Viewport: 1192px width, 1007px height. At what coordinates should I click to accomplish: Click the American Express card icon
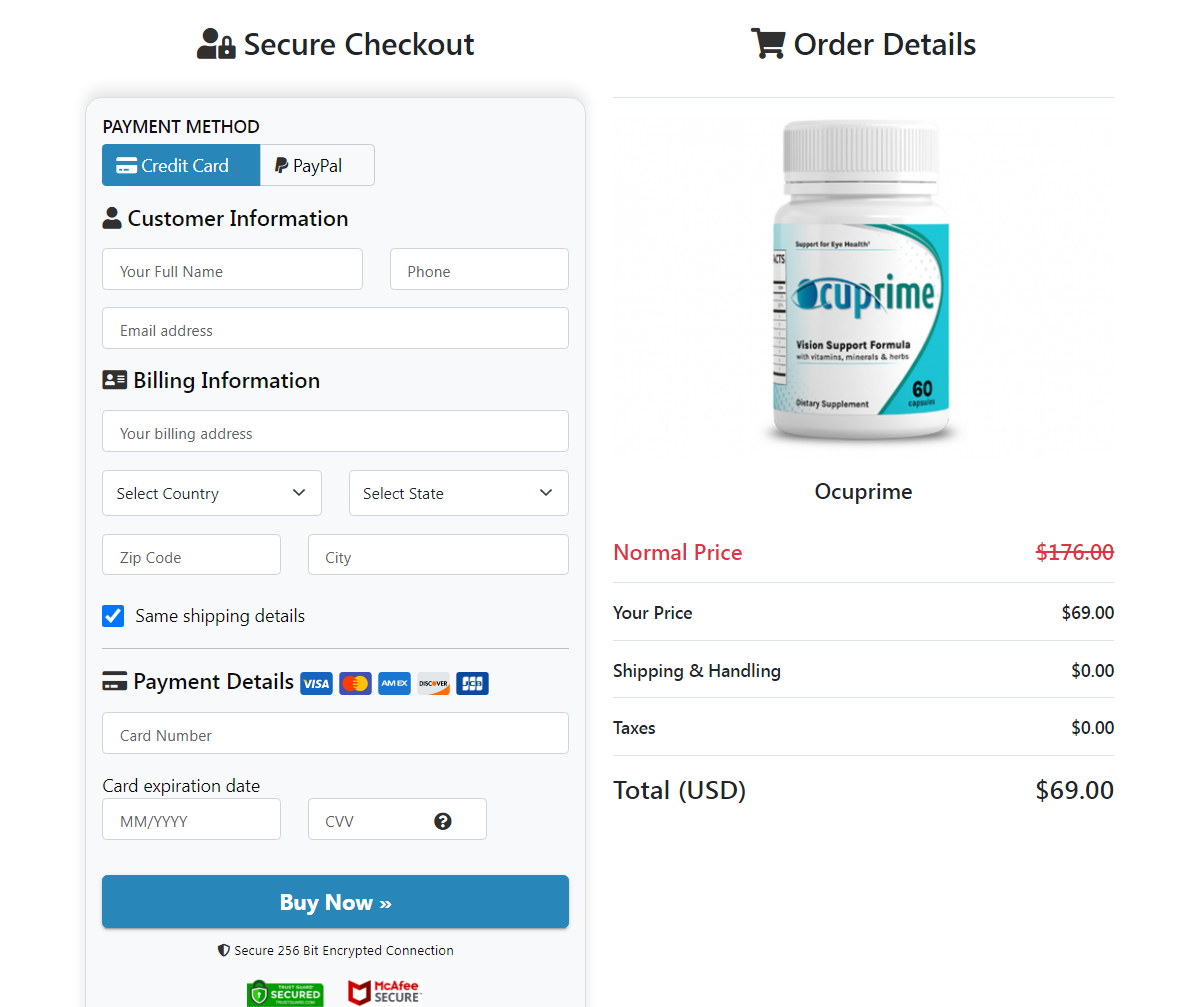tap(394, 684)
